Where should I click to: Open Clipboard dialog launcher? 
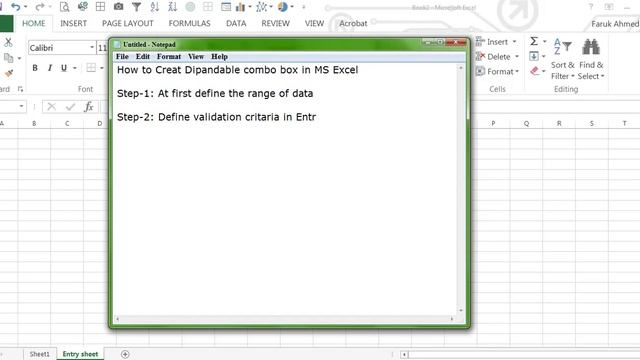pyautogui.click(x=20, y=89)
